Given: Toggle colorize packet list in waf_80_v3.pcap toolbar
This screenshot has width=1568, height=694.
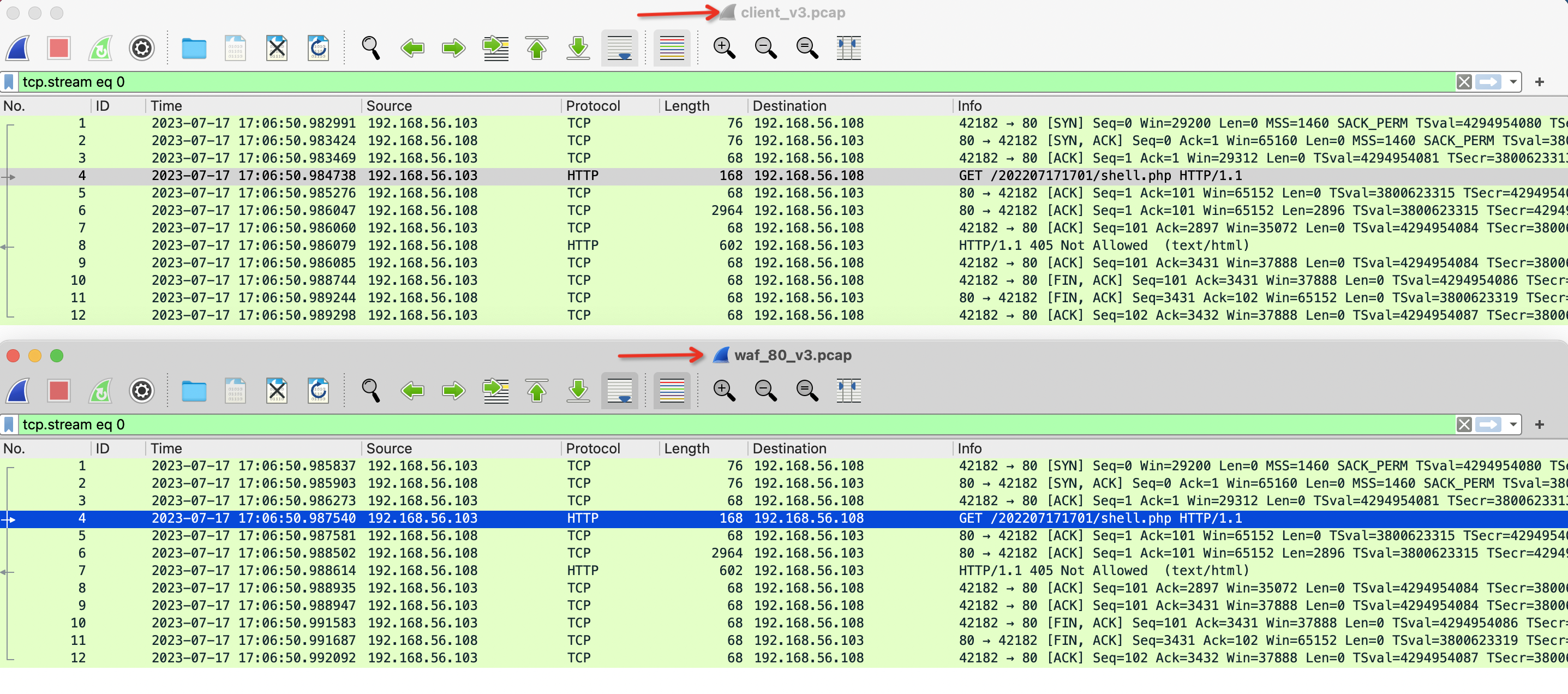Looking at the screenshot, I should [x=672, y=391].
